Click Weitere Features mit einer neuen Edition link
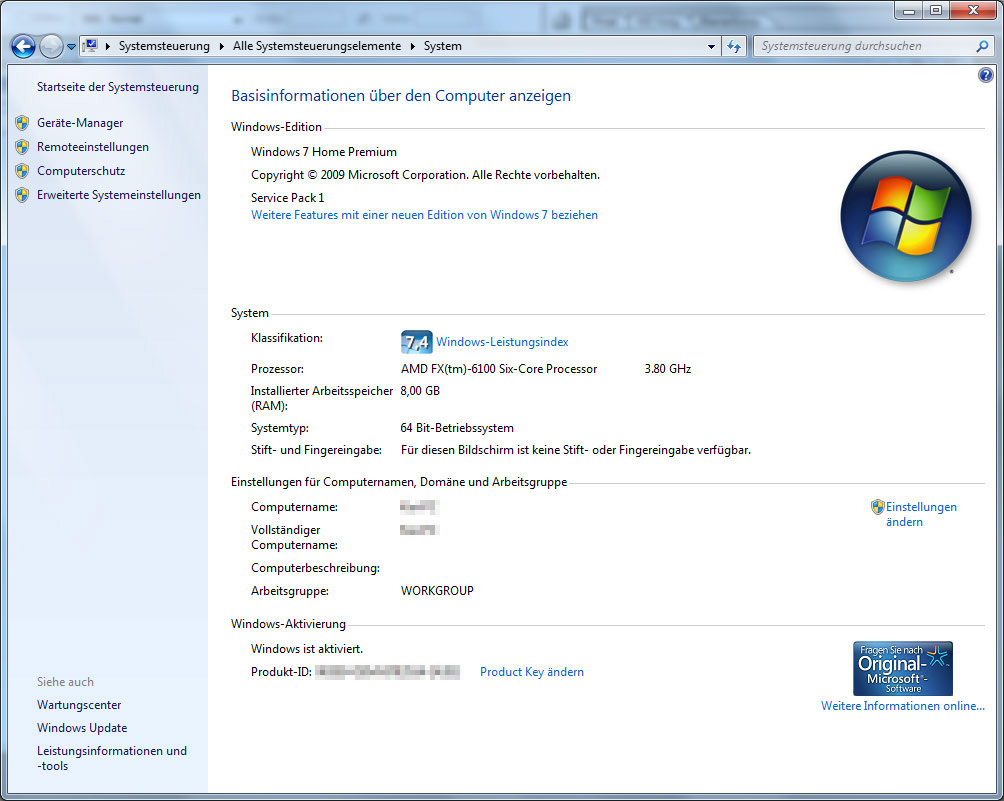The width and height of the screenshot is (1004, 801). (x=425, y=215)
